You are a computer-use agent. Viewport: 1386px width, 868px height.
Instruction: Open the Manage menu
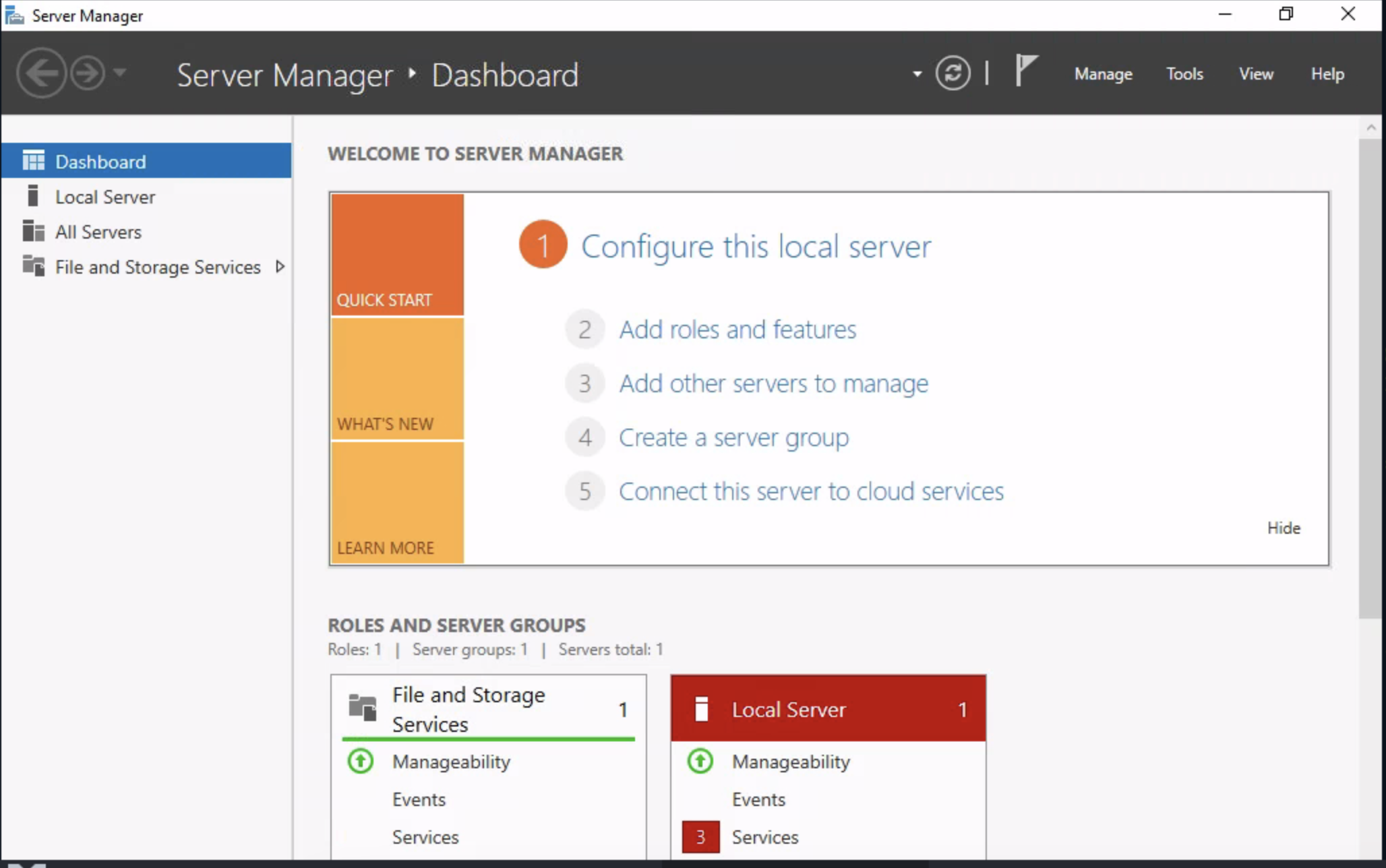coord(1103,73)
